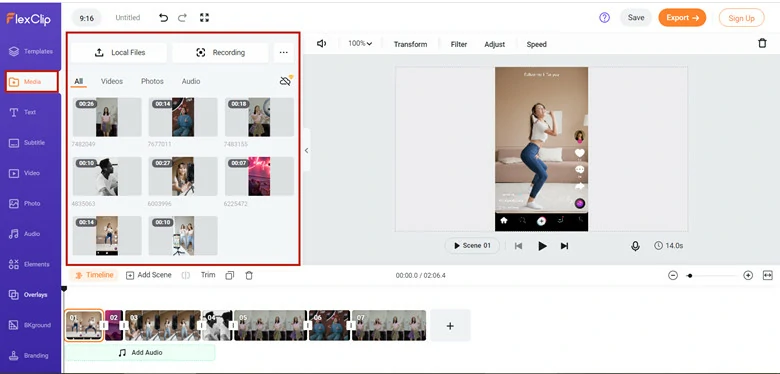This screenshot has height=374, width=780.
Task: Click the Trim button
Action: point(208,275)
